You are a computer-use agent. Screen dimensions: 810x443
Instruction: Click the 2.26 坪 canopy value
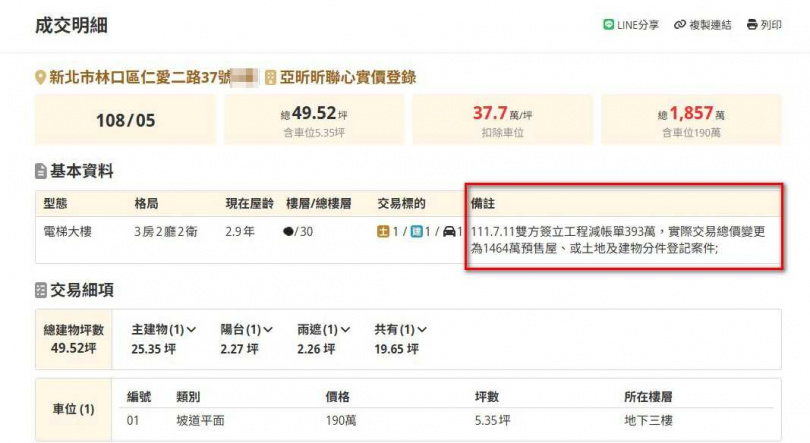coord(316,350)
